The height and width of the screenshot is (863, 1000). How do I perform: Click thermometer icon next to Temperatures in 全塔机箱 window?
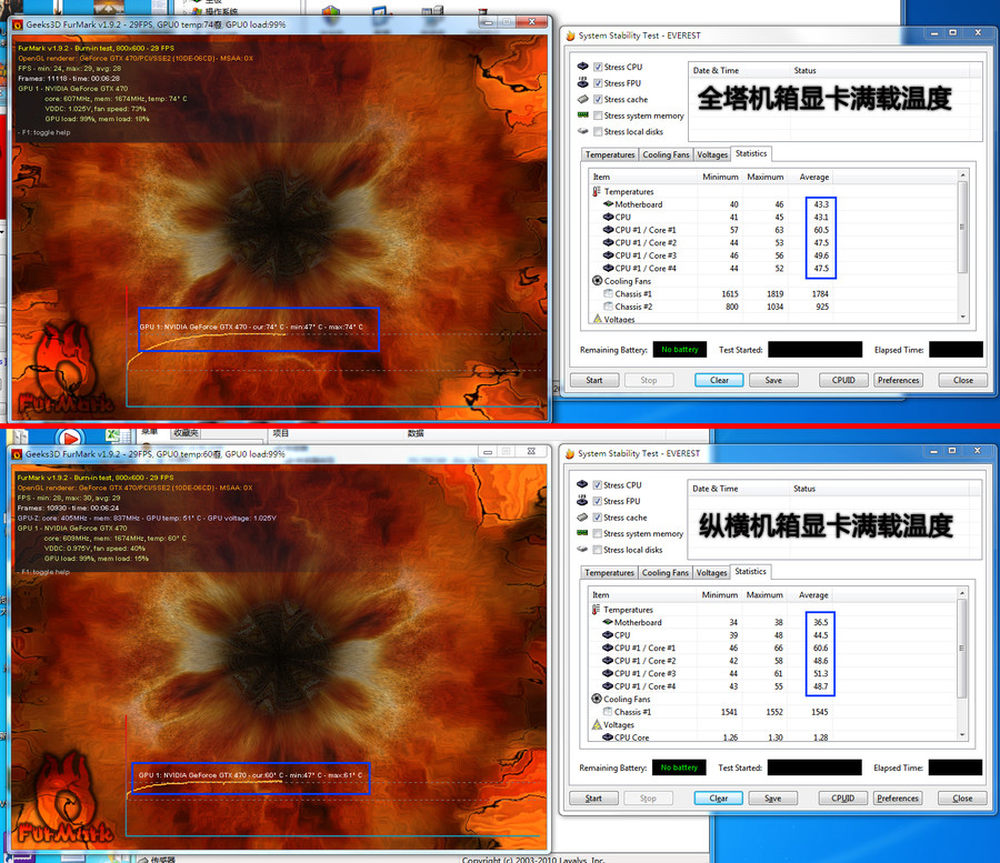(597, 191)
